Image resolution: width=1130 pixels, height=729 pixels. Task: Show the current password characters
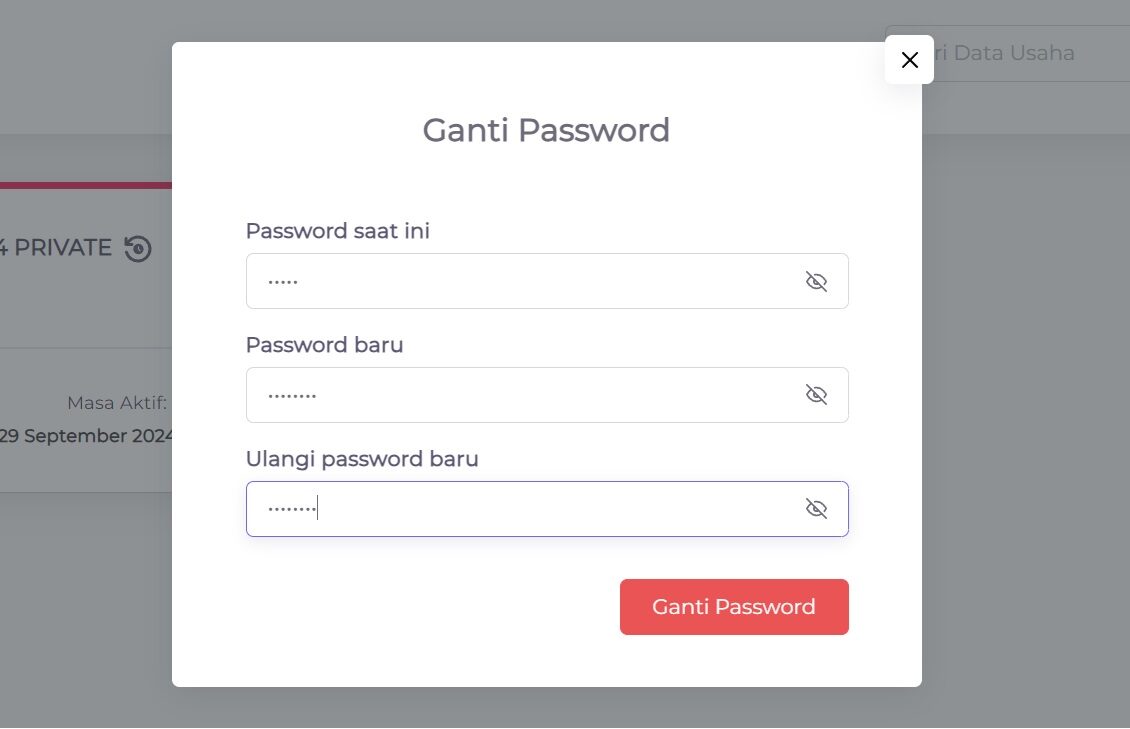pyautogui.click(x=816, y=282)
